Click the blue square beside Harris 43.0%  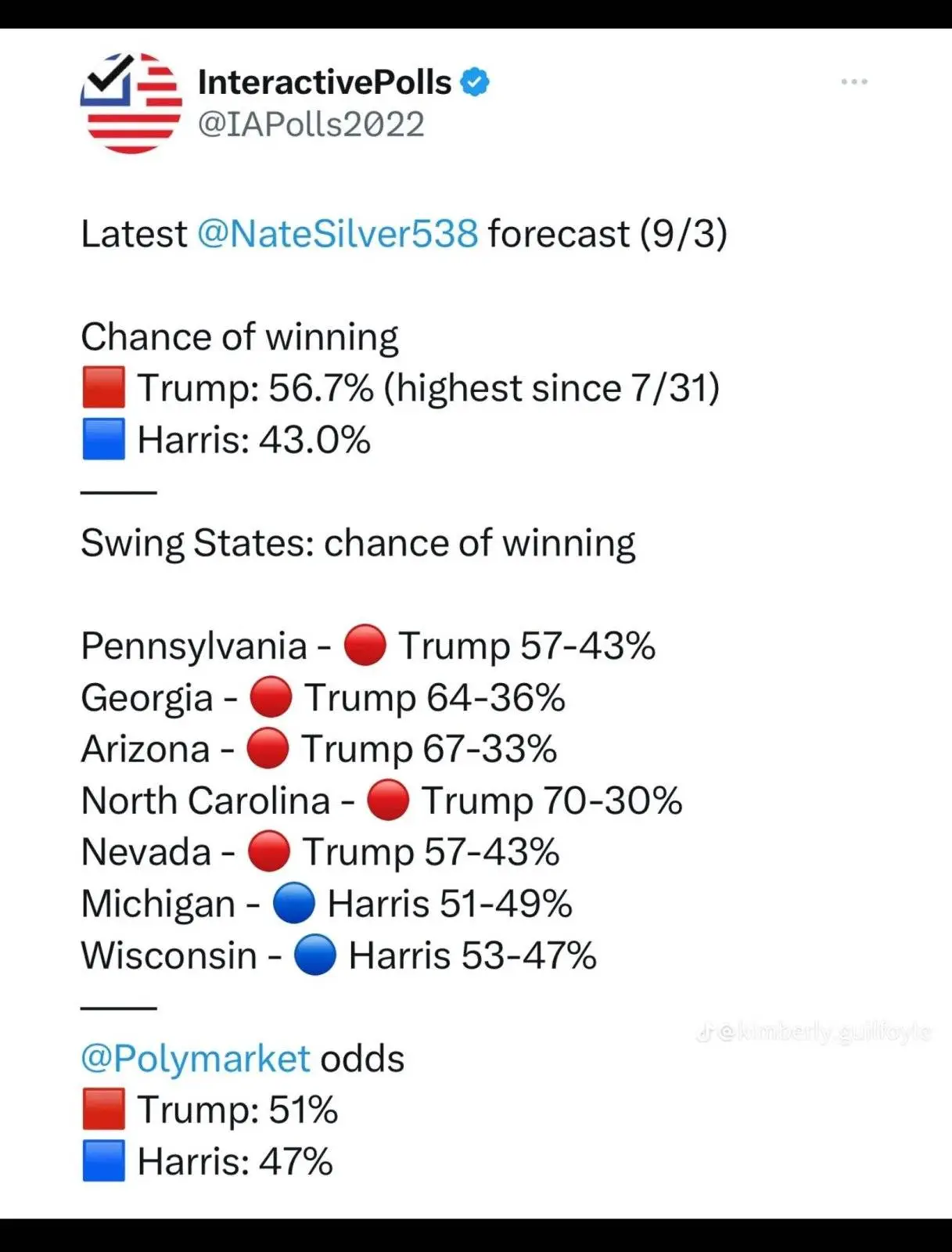(104, 439)
